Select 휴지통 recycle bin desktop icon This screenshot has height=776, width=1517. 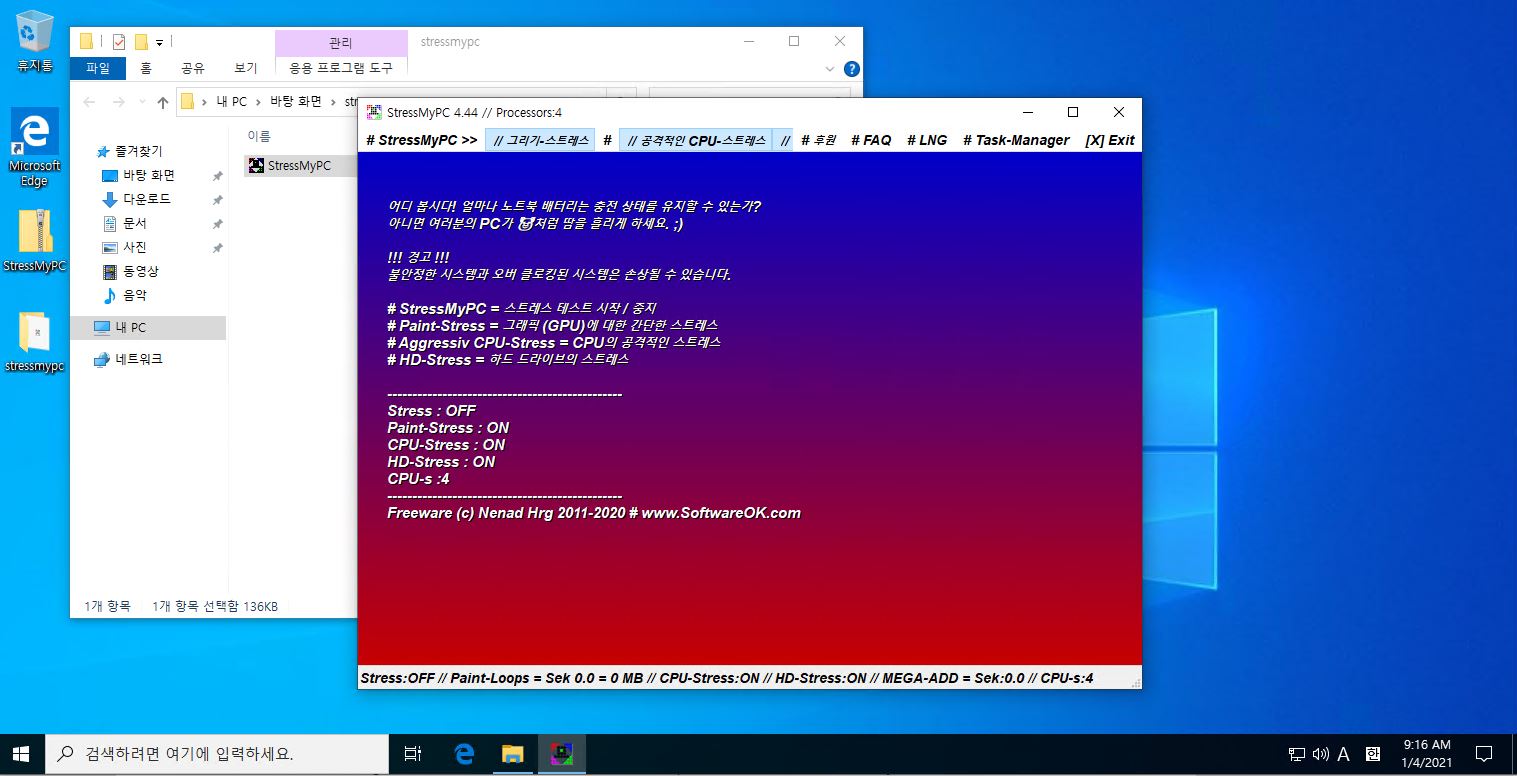(35, 42)
